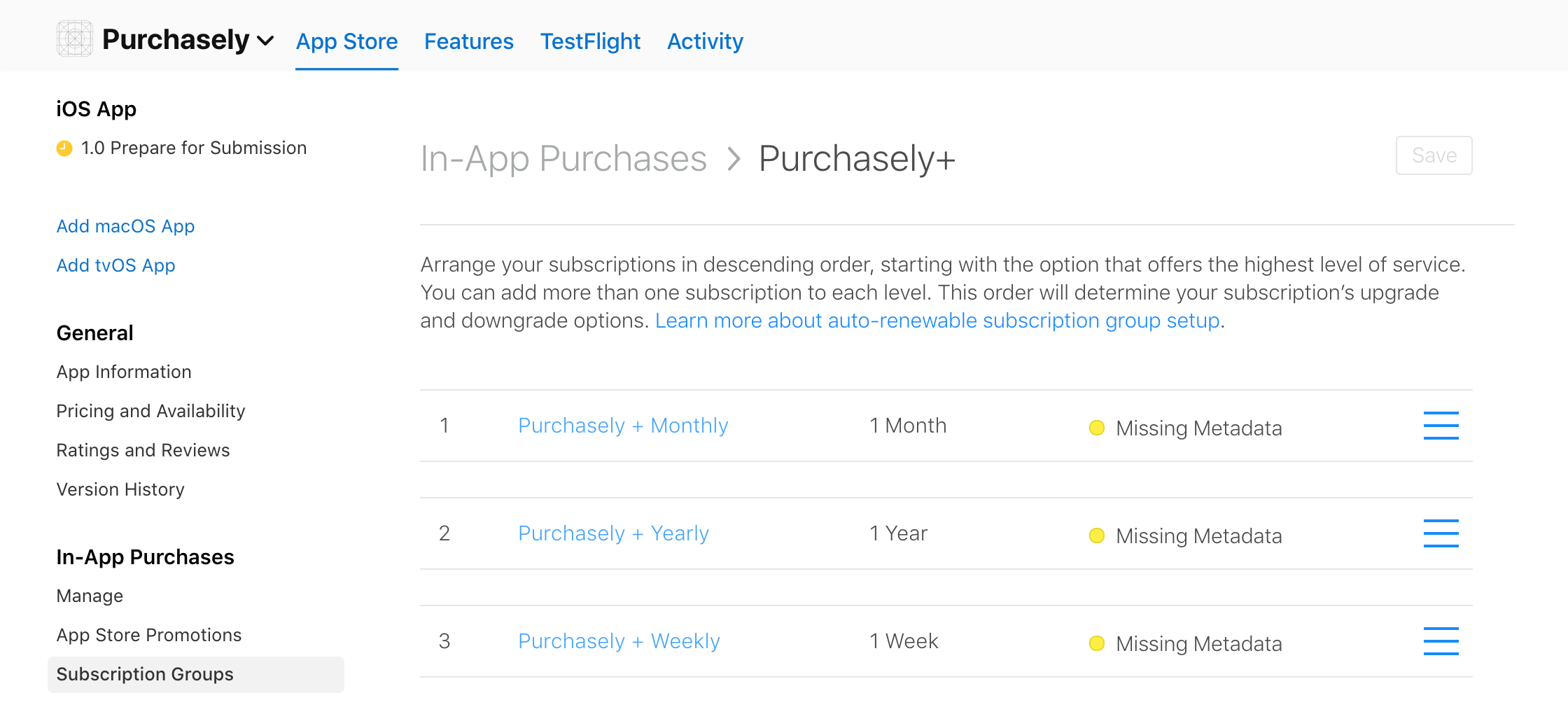
Task: Click Missing Metadata status dot for Yearly
Action: [x=1097, y=535]
